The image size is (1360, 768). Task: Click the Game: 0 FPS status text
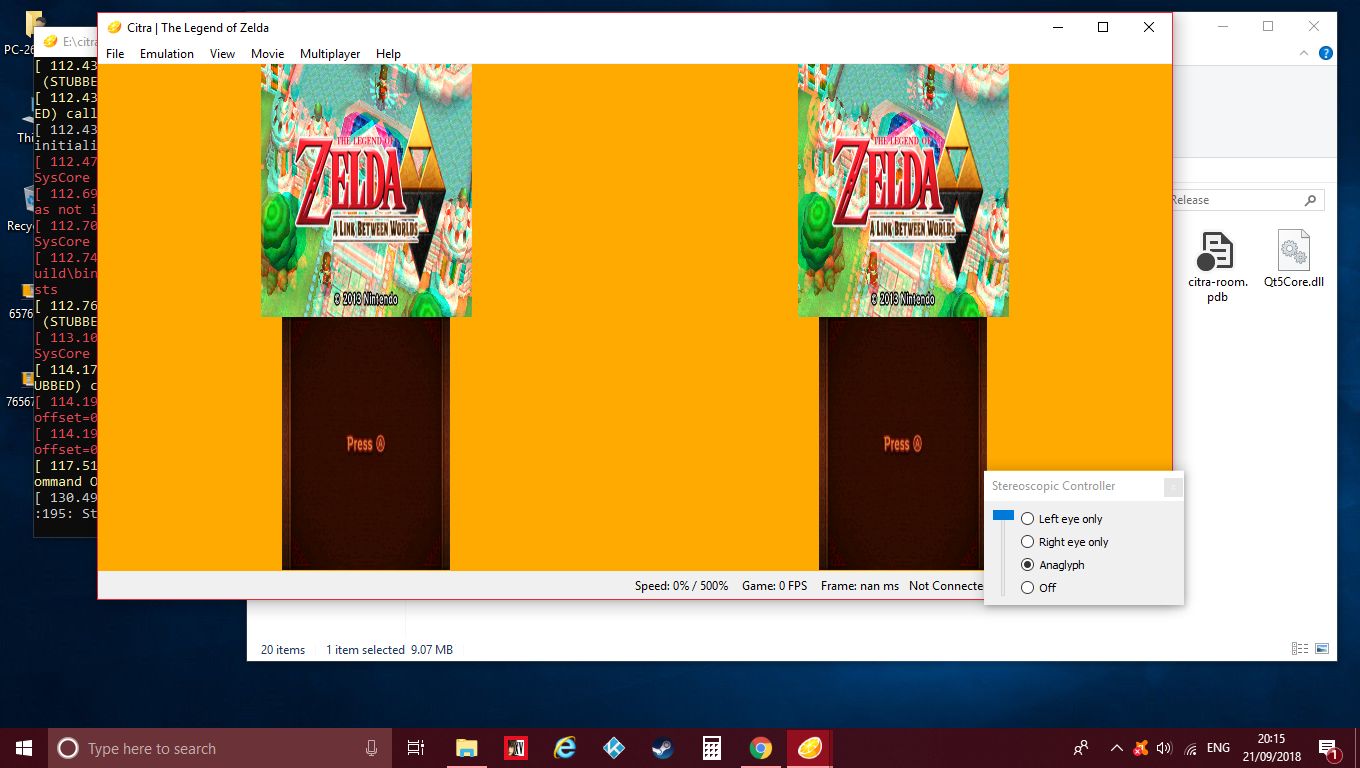[774, 586]
